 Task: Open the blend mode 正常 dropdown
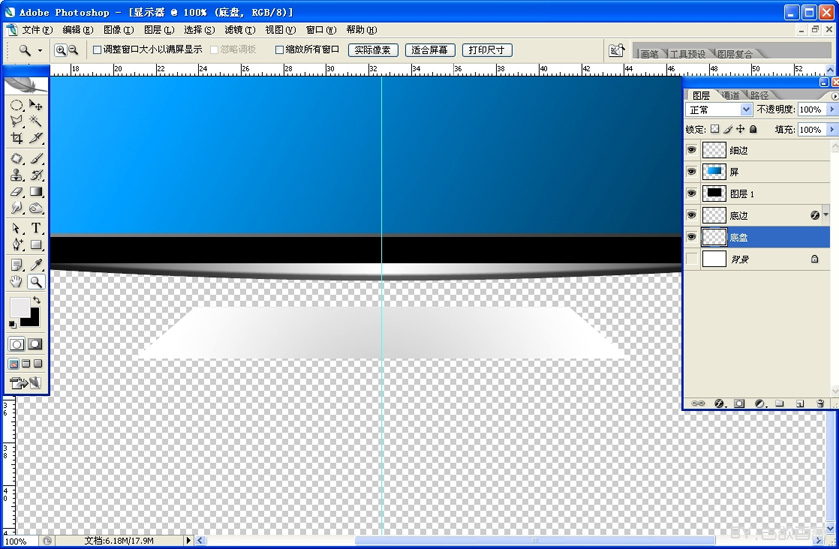pos(746,110)
